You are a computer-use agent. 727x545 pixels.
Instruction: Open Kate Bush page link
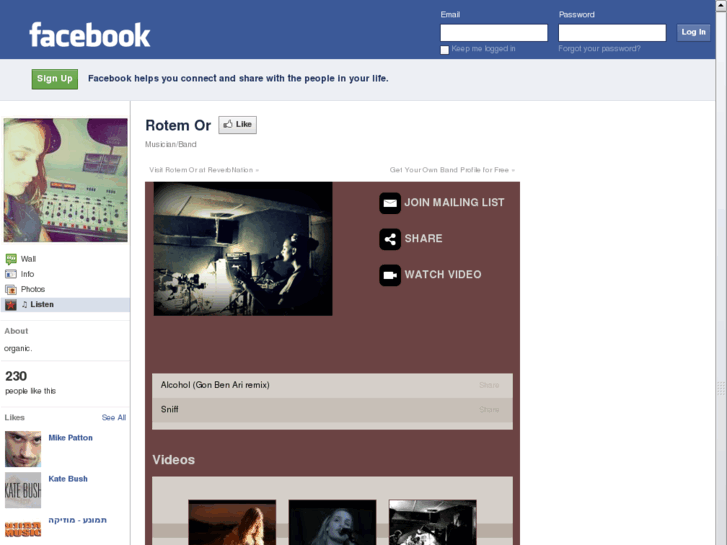coord(68,479)
